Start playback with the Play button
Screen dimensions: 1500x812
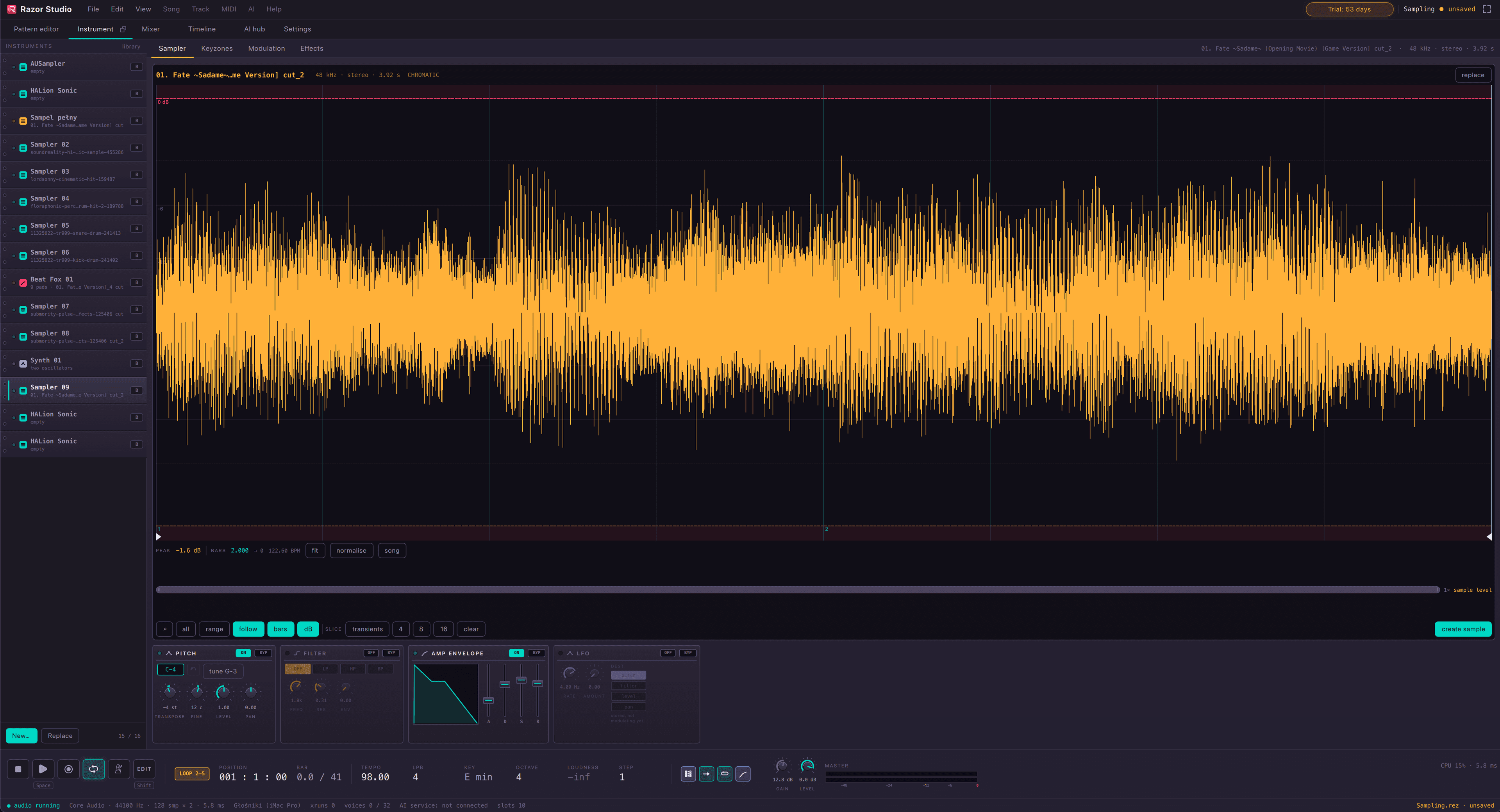coord(43,769)
